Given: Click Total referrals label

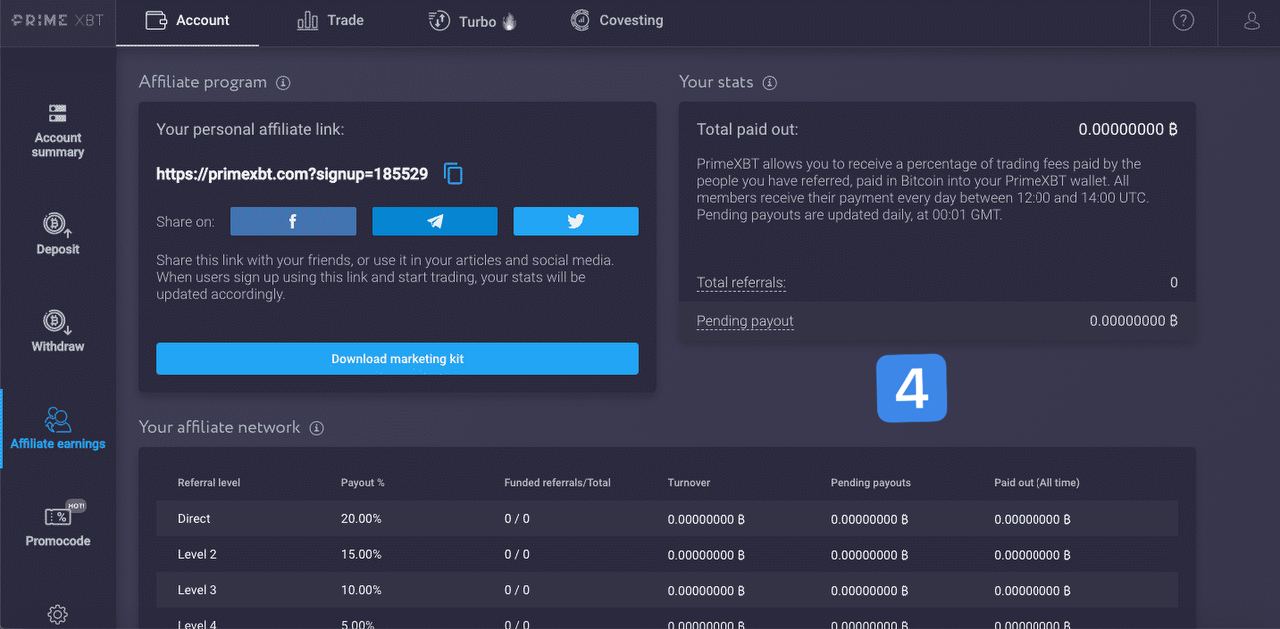Looking at the screenshot, I should tap(741, 283).
